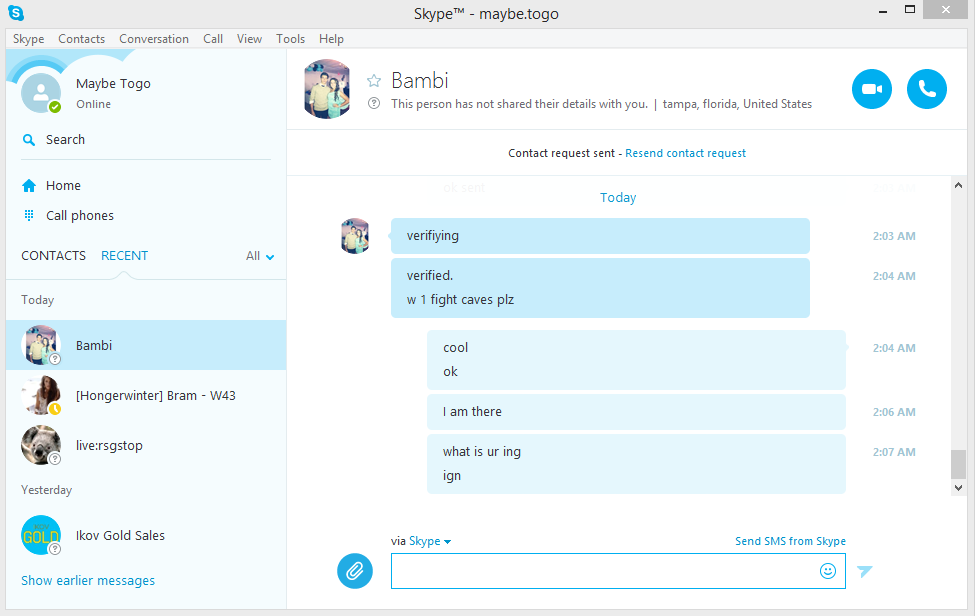This screenshot has width=975, height=616.
Task: Click the attach file paperclip button
Action: pos(355,571)
